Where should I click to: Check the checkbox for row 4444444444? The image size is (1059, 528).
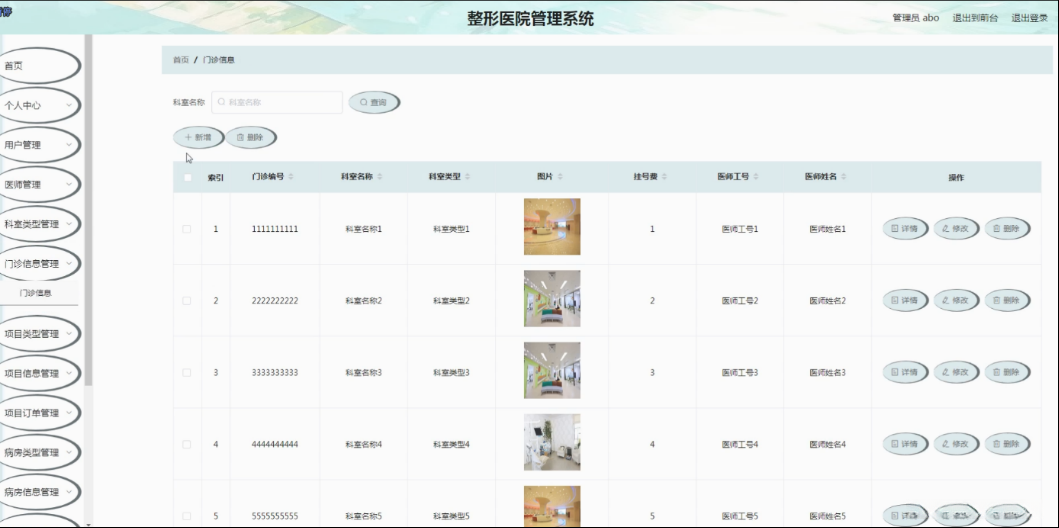click(x=186, y=444)
